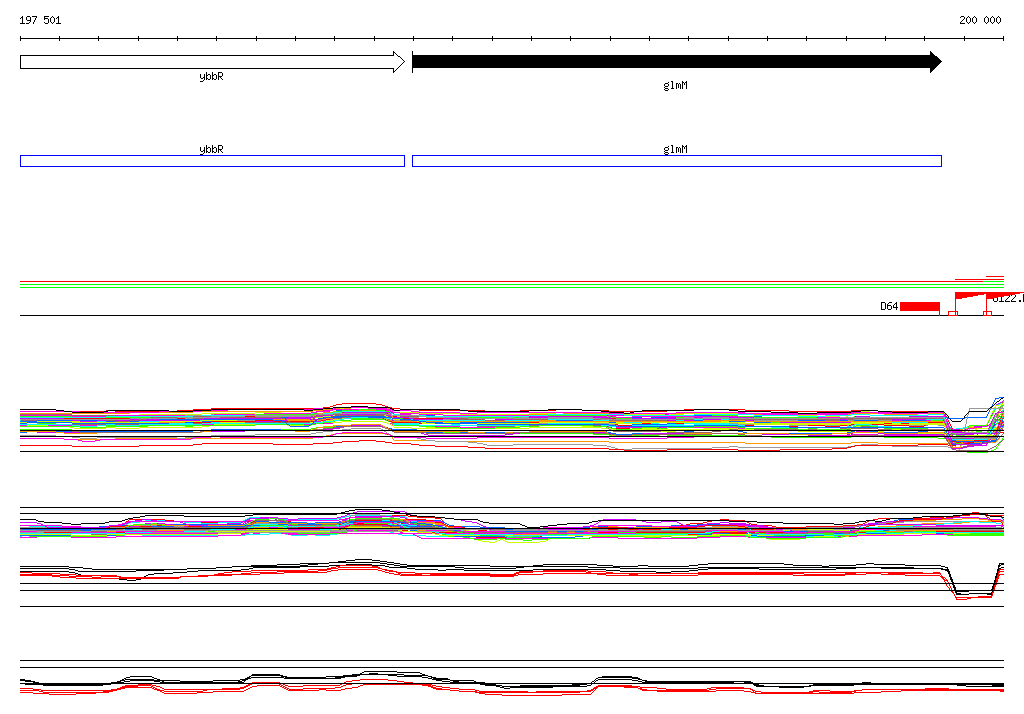The width and height of the screenshot is (1024, 714).
Task: Click the red wedge-shaped feature near D64
Action: (x=972, y=295)
